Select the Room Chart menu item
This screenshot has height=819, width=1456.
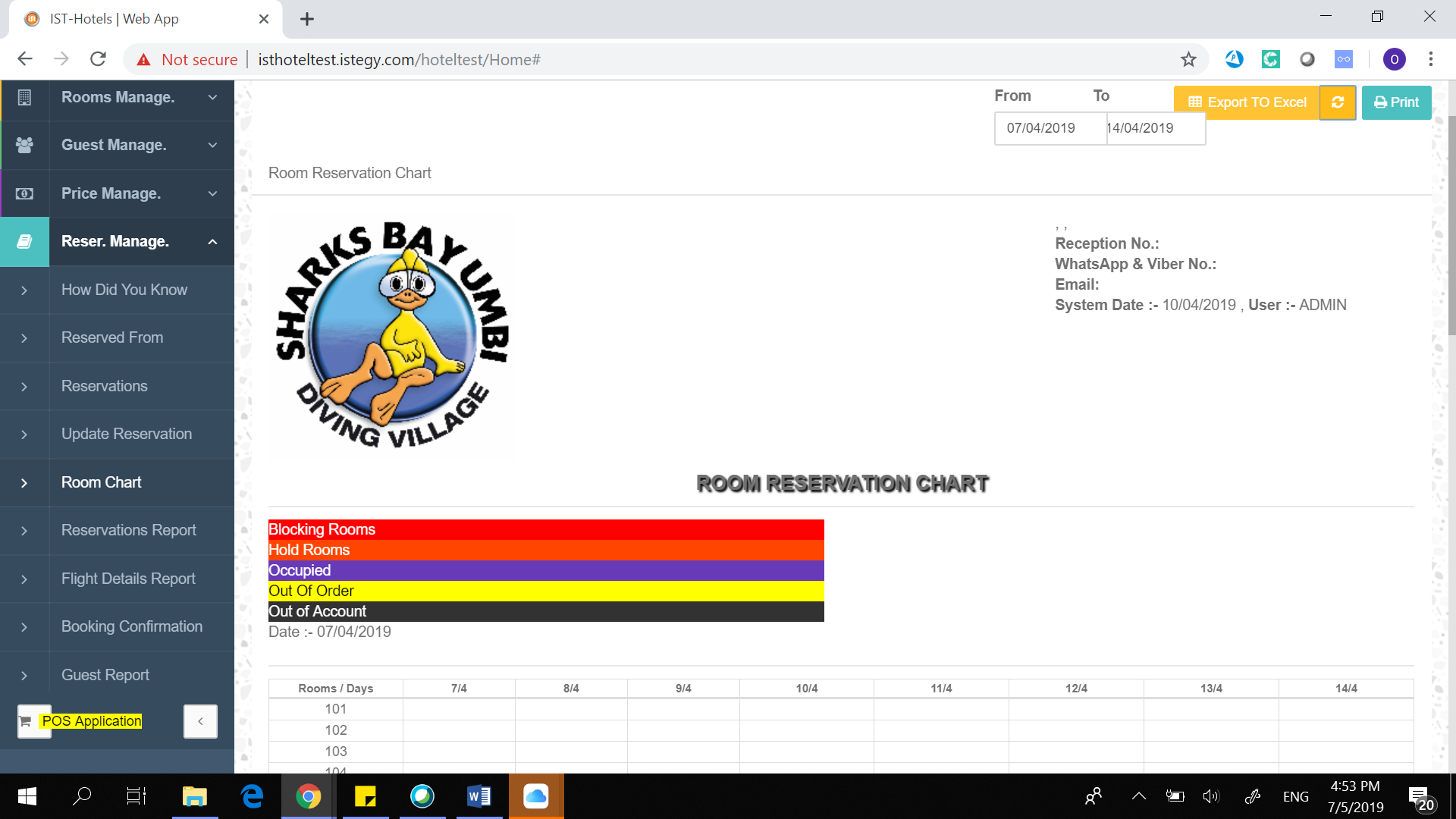point(101,482)
